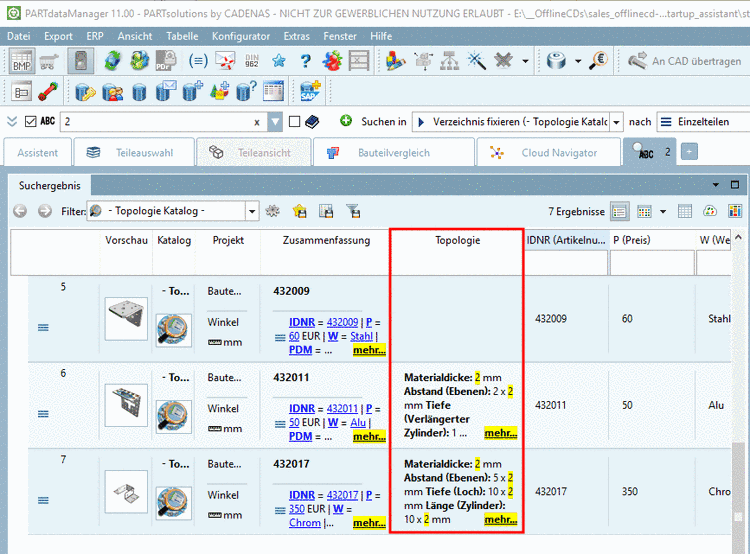Toggle the ABC text search checkbox
Viewport: 750px width, 554px height.
[x=29, y=122]
